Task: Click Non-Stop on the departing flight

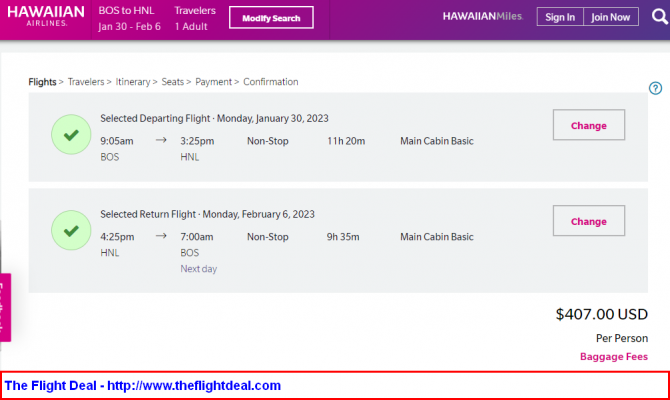Action: [267, 141]
